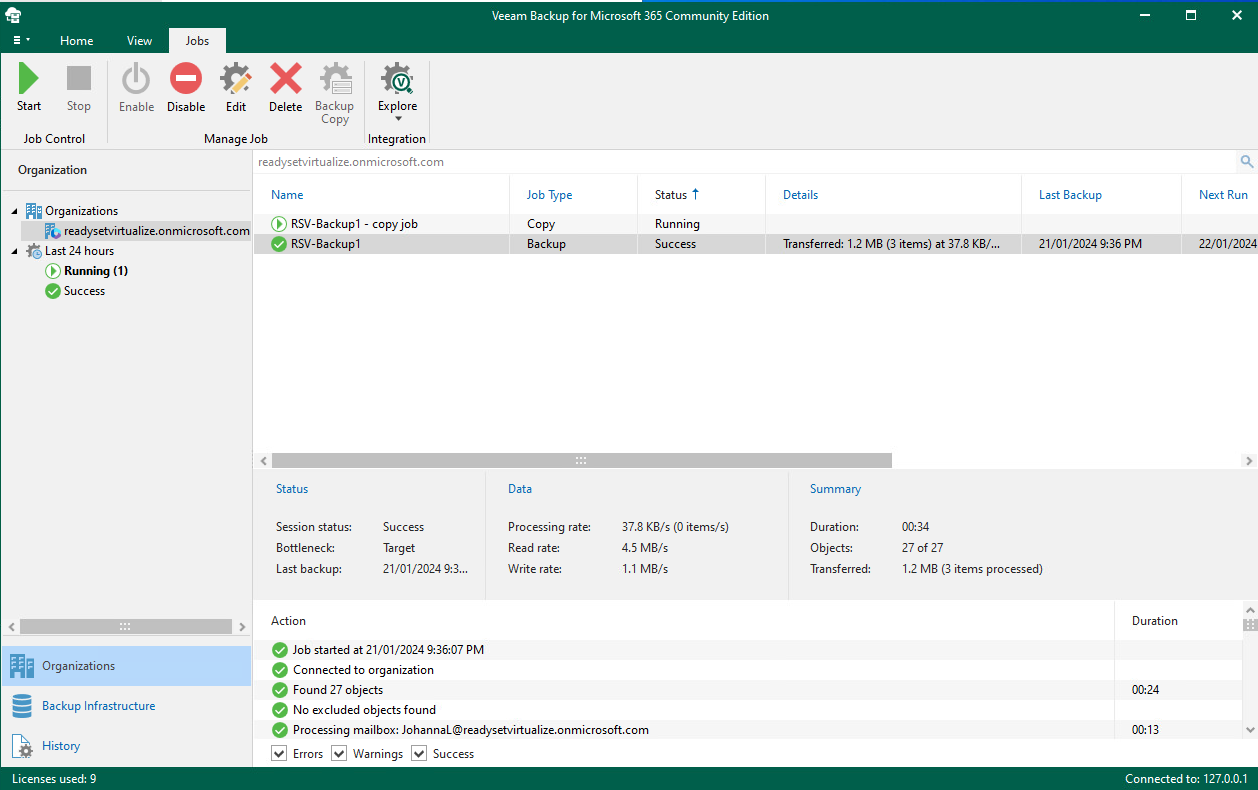The image size is (1258, 790).
Task: Click the search field showing readysetvirtualize.onmicrosoft.com
Action: tap(745, 161)
